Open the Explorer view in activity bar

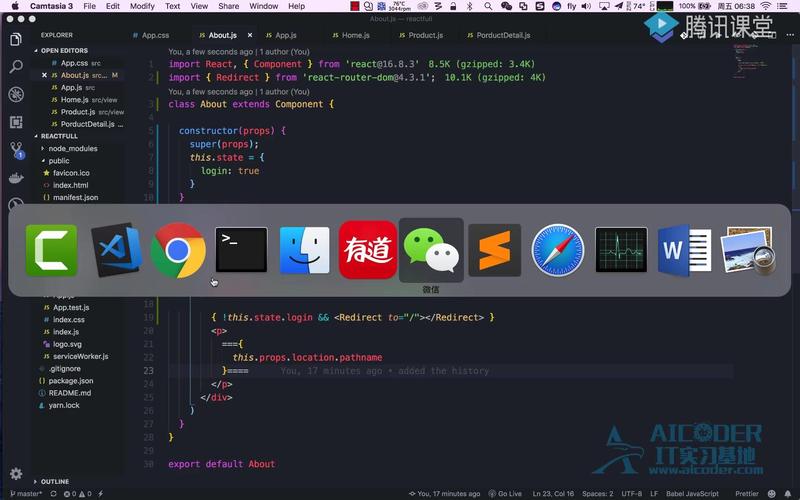coord(16,39)
